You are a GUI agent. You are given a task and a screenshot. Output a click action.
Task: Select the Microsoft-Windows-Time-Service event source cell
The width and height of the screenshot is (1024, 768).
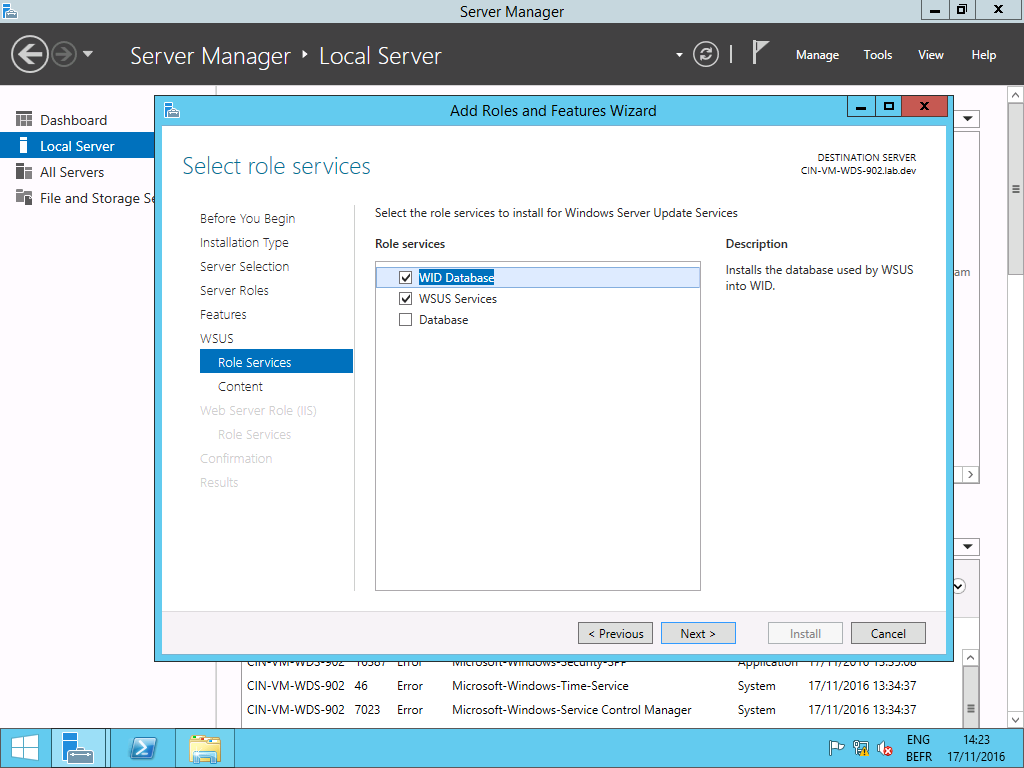click(540, 686)
